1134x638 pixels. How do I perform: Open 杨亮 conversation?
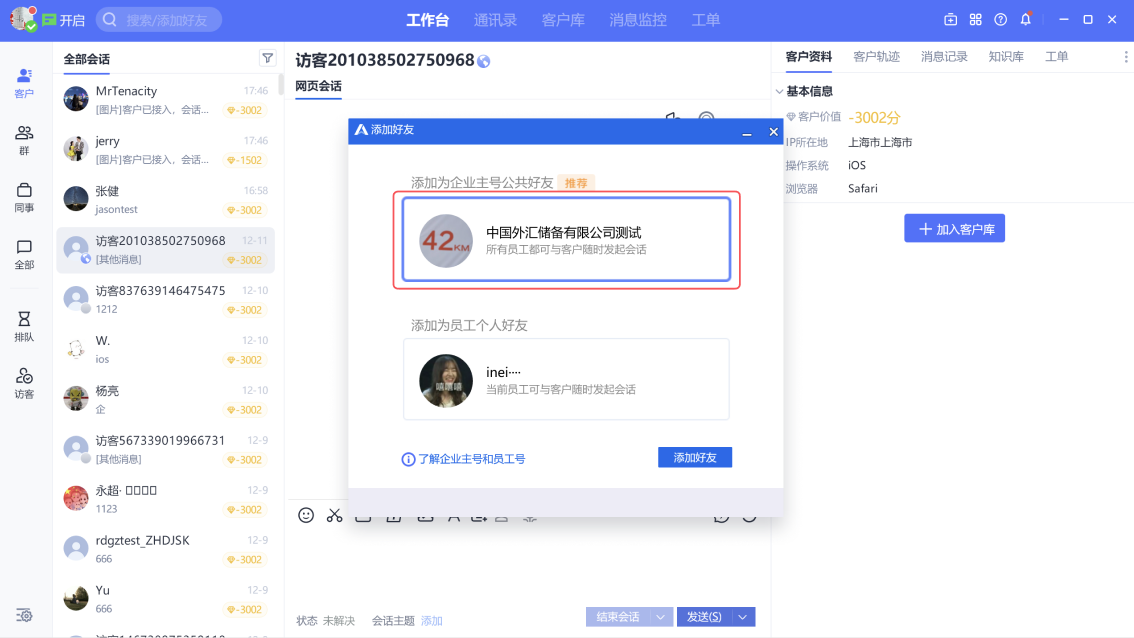point(166,399)
